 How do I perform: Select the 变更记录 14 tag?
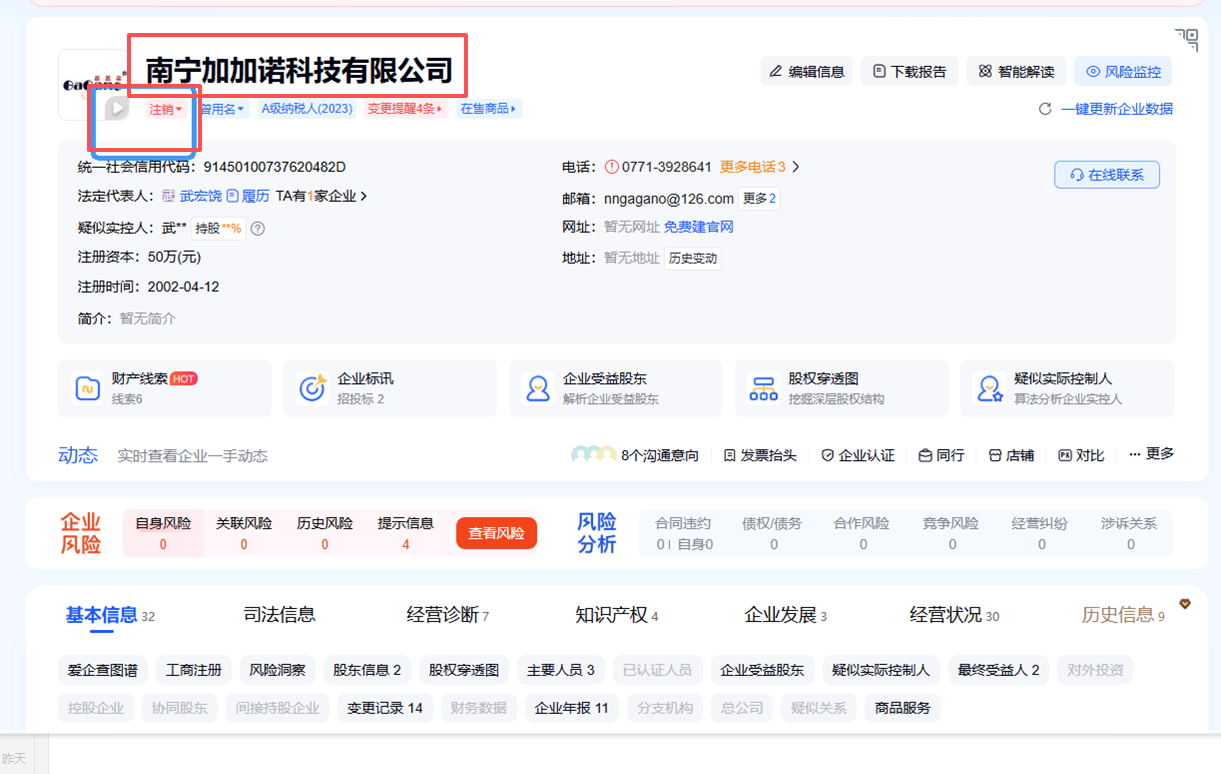(385, 708)
